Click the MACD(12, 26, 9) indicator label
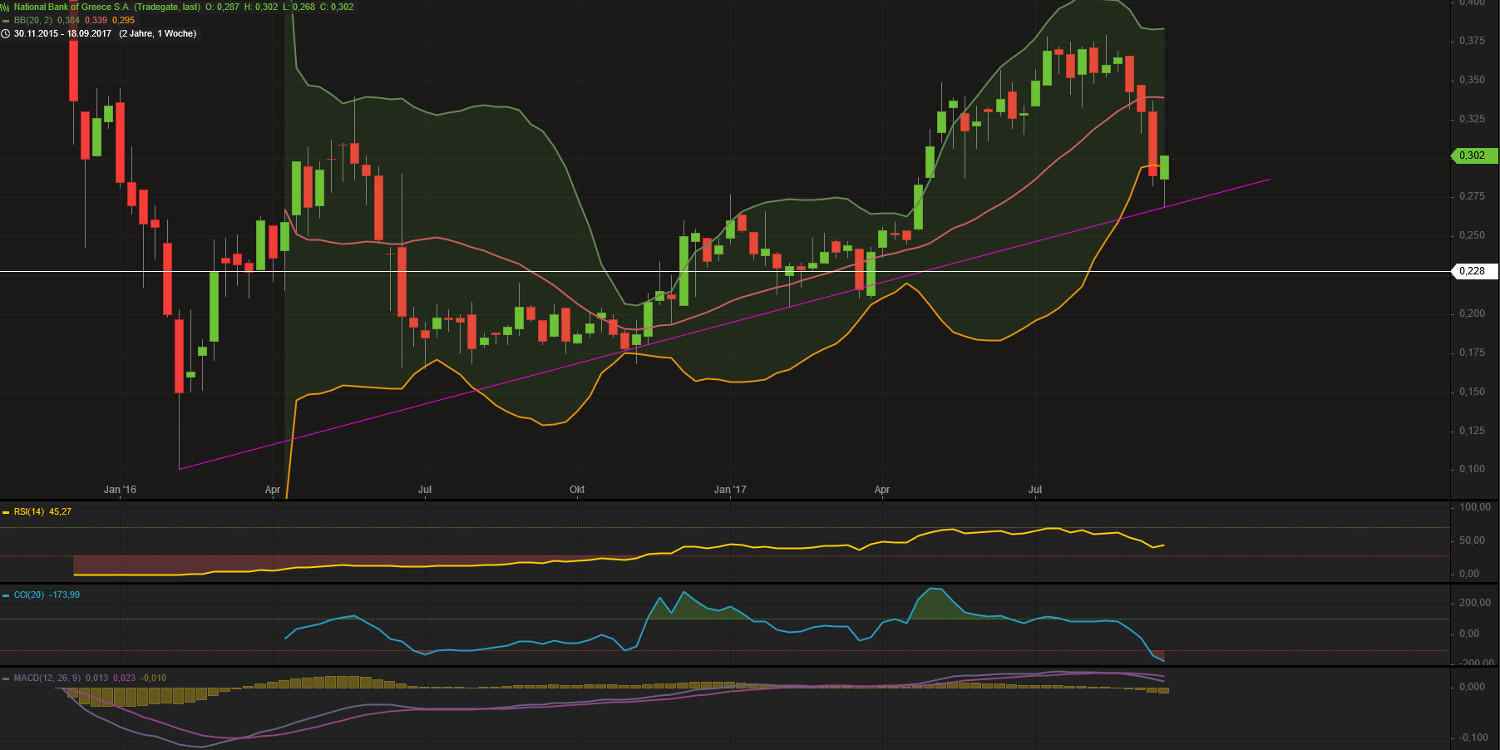Viewport: 1500px width, 750px height. pyautogui.click(x=47, y=678)
